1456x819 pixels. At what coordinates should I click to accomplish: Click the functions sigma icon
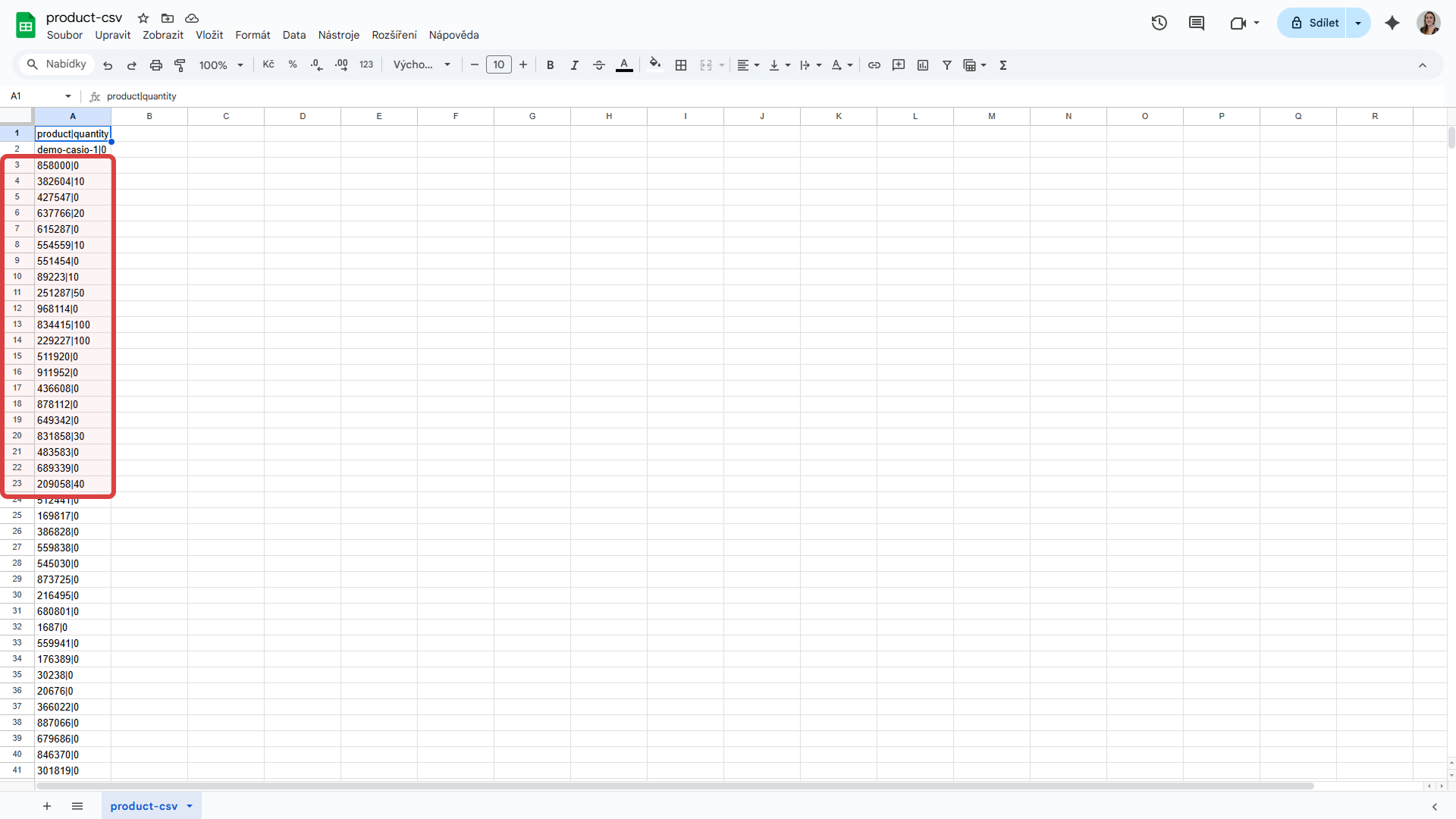(1003, 65)
